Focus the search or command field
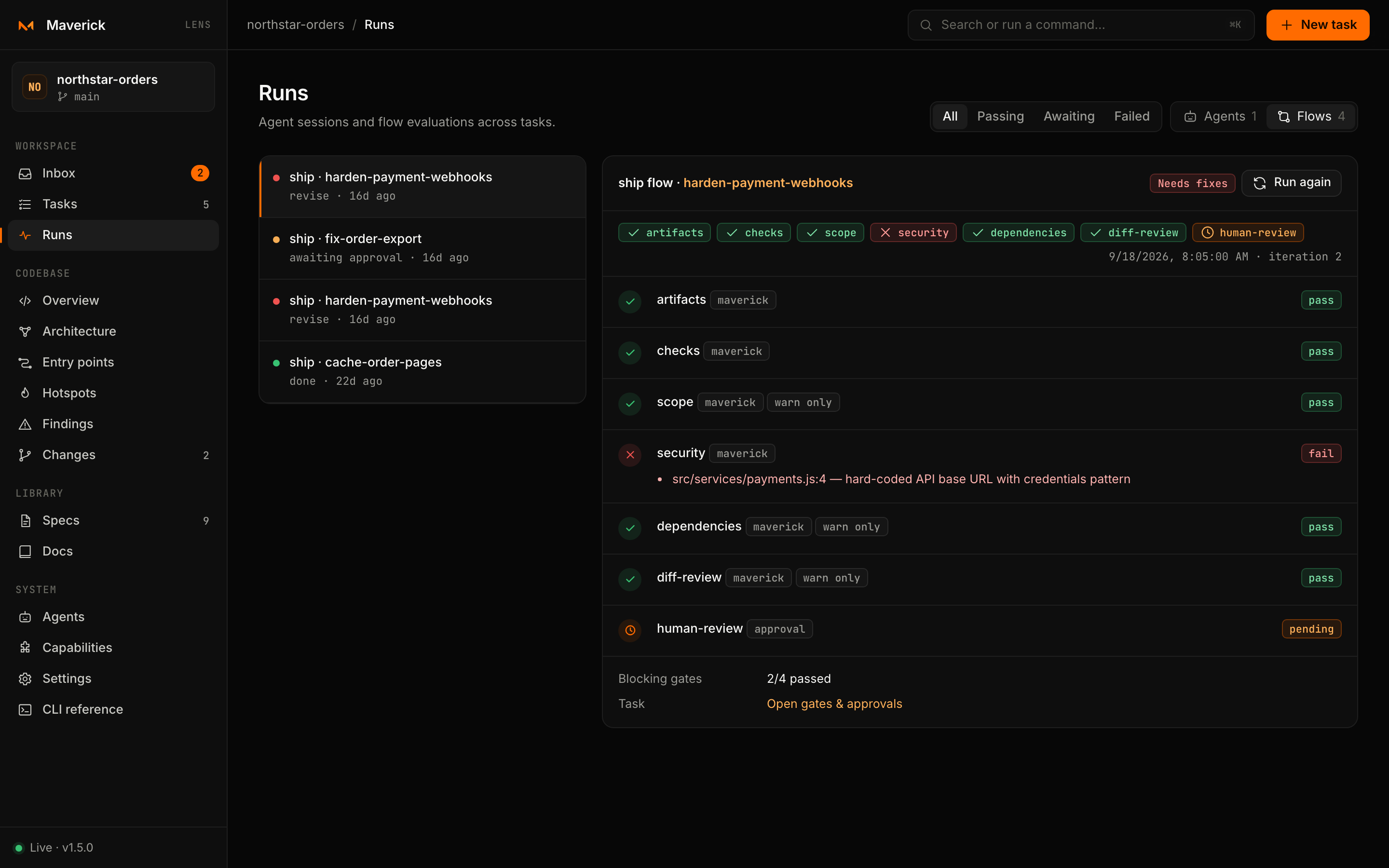This screenshot has height=868, width=1389. (x=1081, y=25)
